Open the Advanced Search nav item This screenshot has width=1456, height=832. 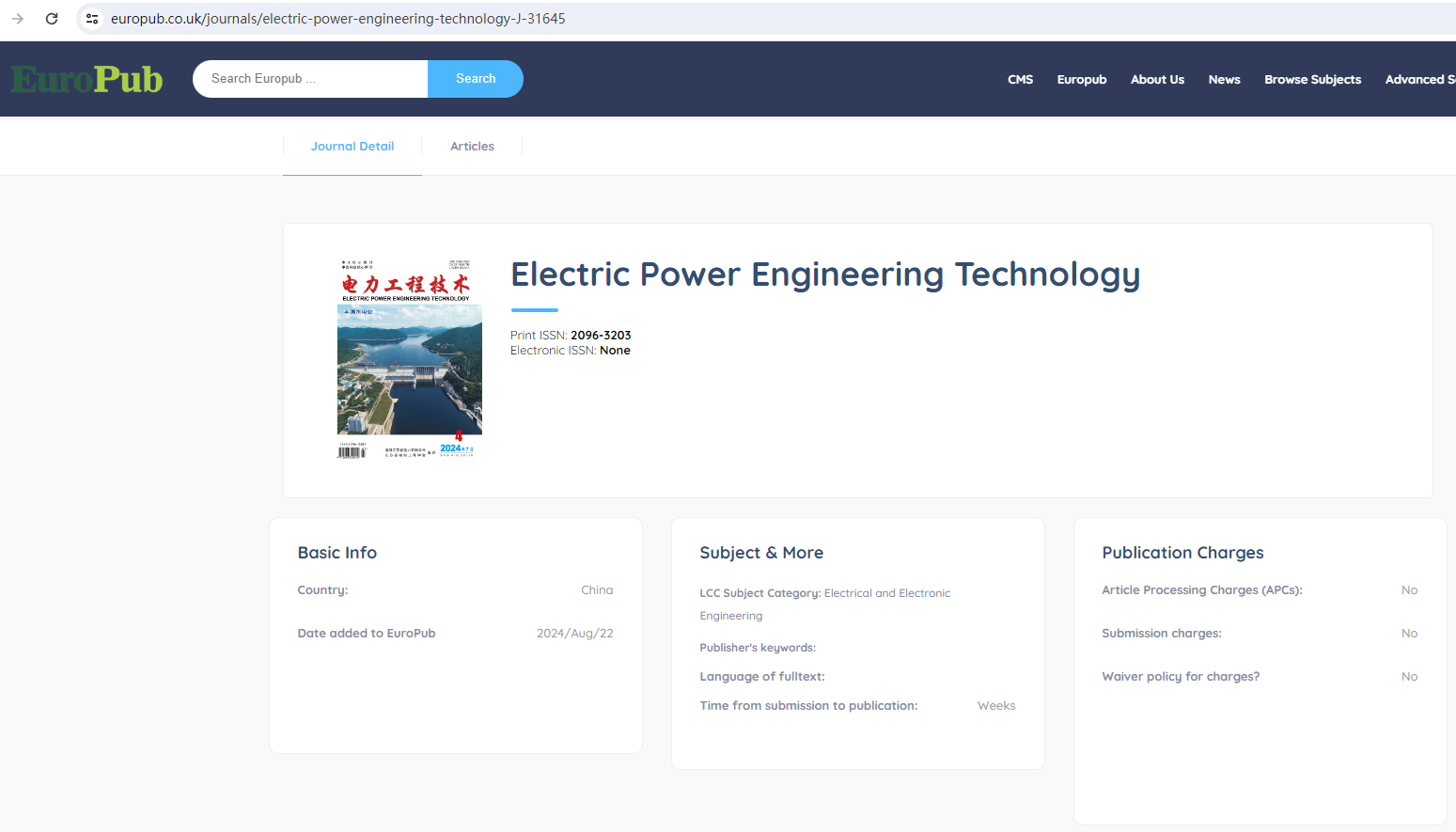click(x=1418, y=80)
